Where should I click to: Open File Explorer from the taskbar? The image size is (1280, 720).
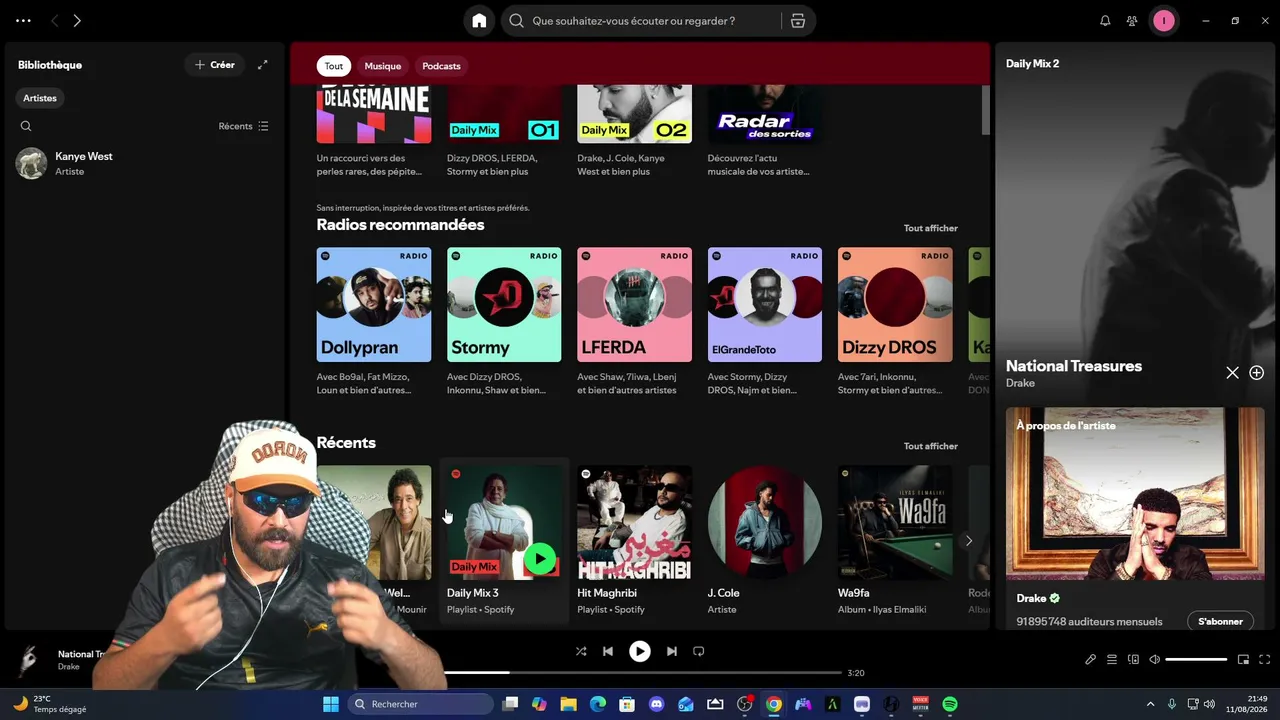tap(568, 704)
